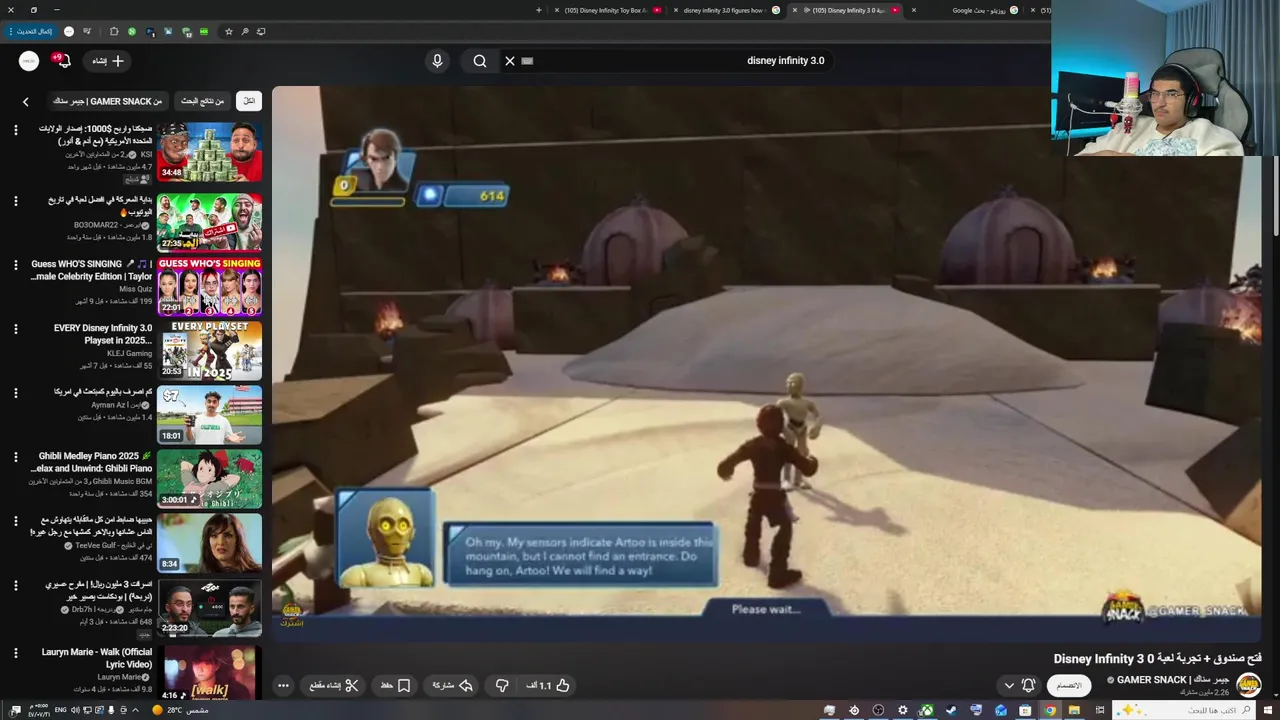This screenshot has height=720, width=1280.
Task: Select the 'From GAMER SNACK' filter chip
Action: (107, 101)
